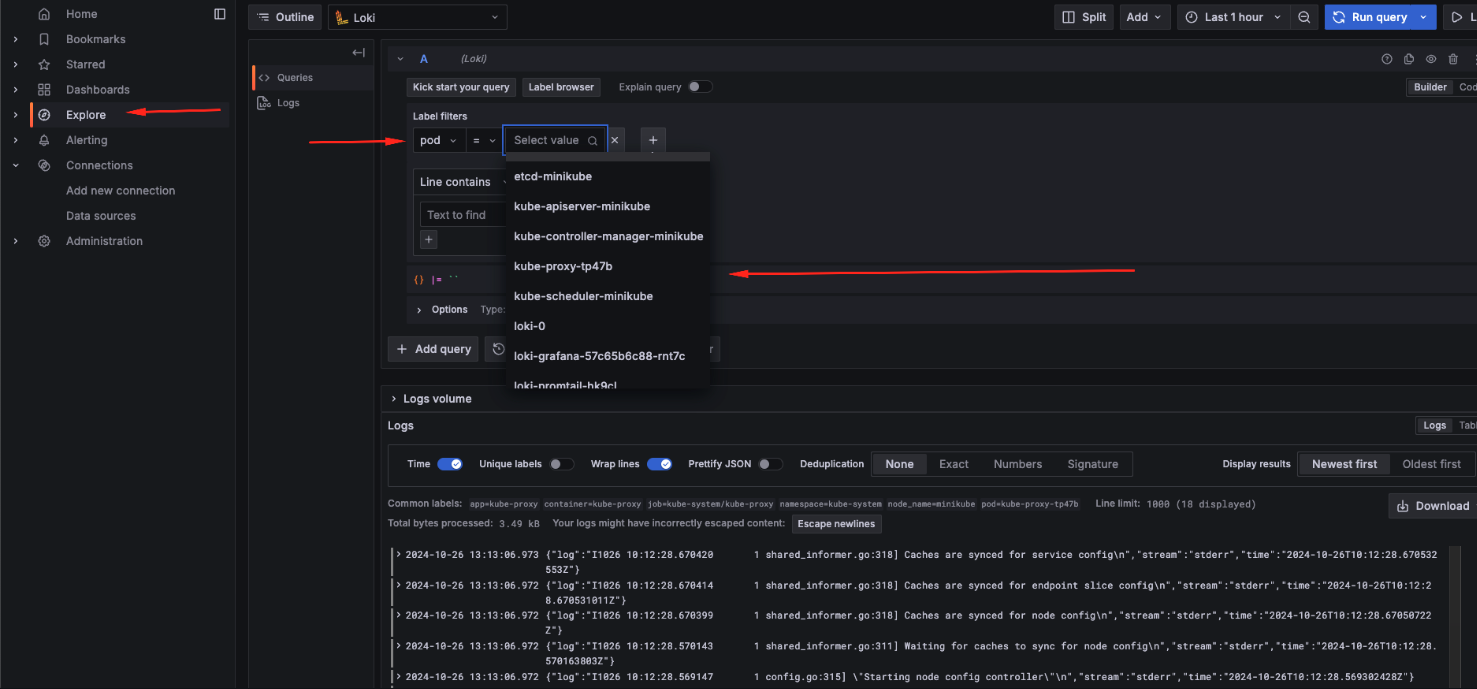Viewport: 1477px width, 689px height.
Task: Enable the Unique labels switch
Action: [562, 464]
